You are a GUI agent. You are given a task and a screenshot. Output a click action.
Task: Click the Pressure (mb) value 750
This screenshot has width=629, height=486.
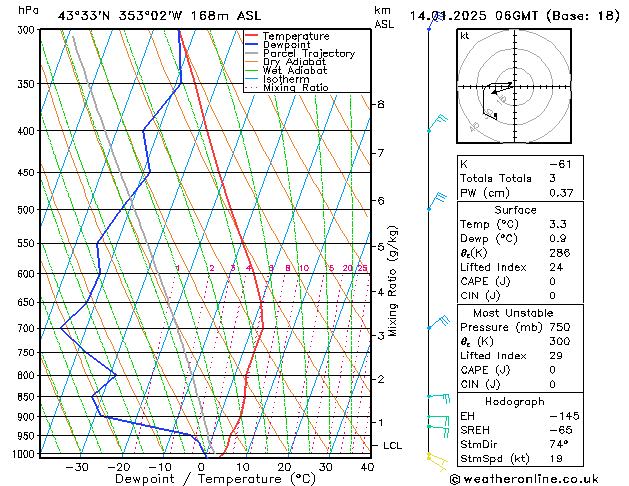[560, 327]
